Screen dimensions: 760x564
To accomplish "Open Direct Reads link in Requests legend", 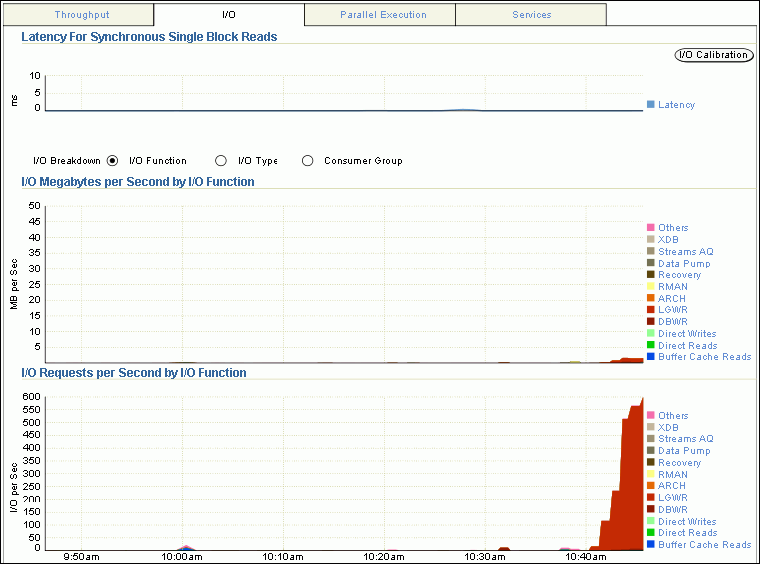I will pos(687,533).
